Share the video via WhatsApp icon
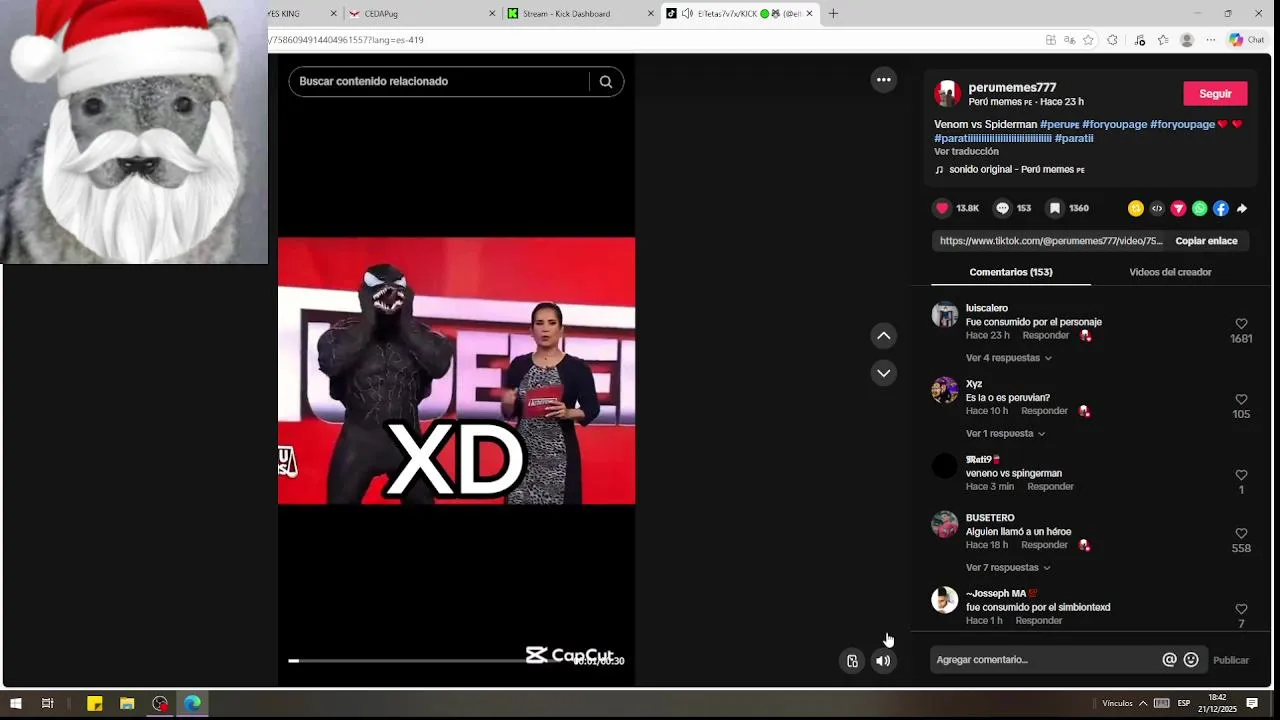This screenshot has width=1280, height=720. 1200,209
